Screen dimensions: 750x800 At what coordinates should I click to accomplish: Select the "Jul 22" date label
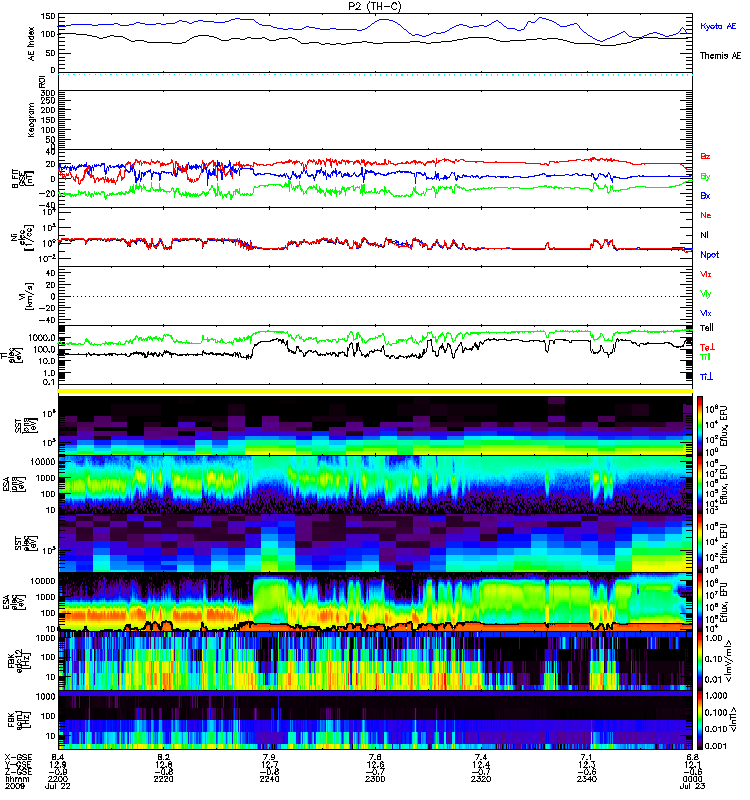tap(58, 786)
